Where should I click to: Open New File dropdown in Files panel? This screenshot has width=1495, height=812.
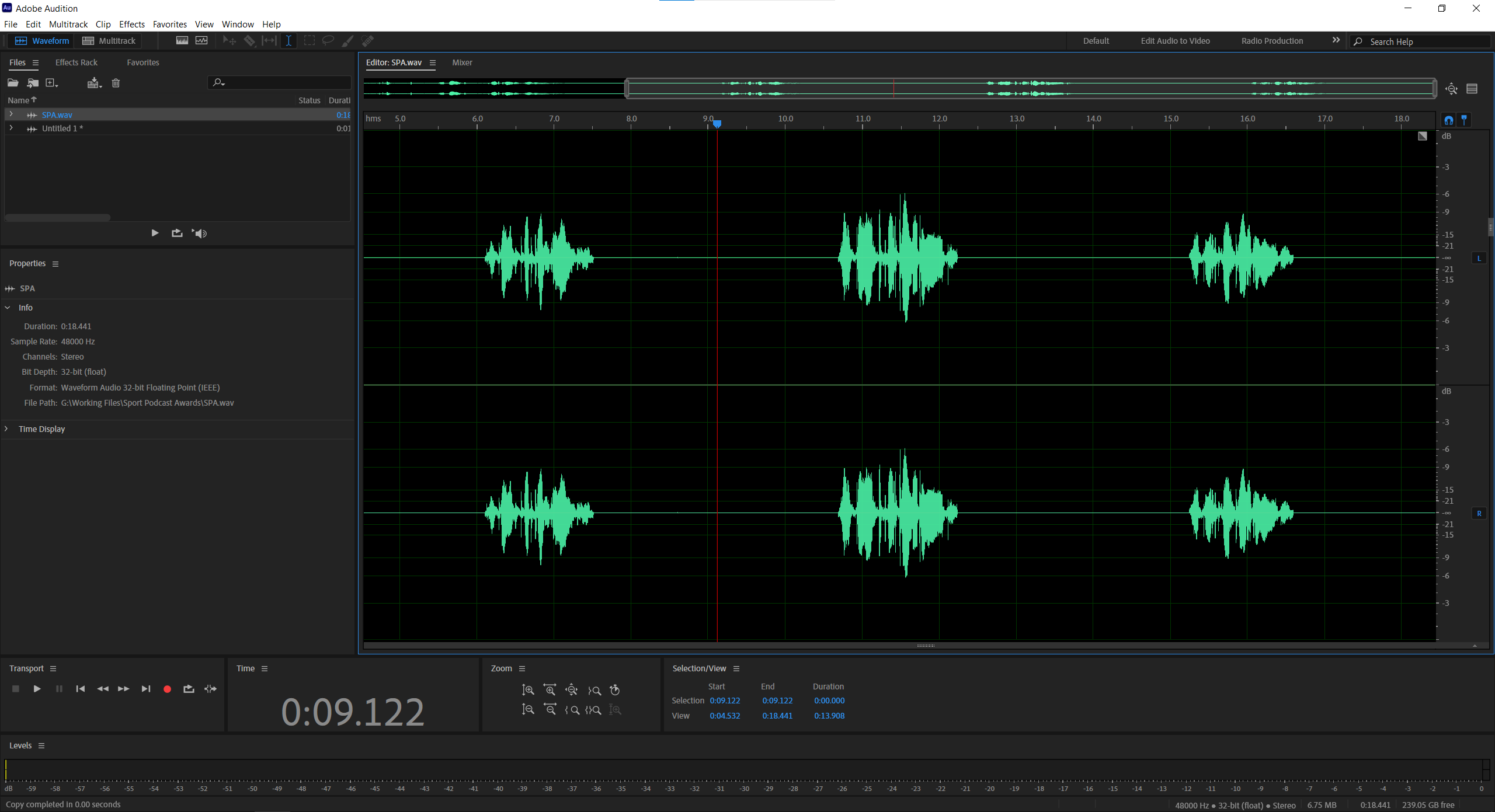click(52, 83)
